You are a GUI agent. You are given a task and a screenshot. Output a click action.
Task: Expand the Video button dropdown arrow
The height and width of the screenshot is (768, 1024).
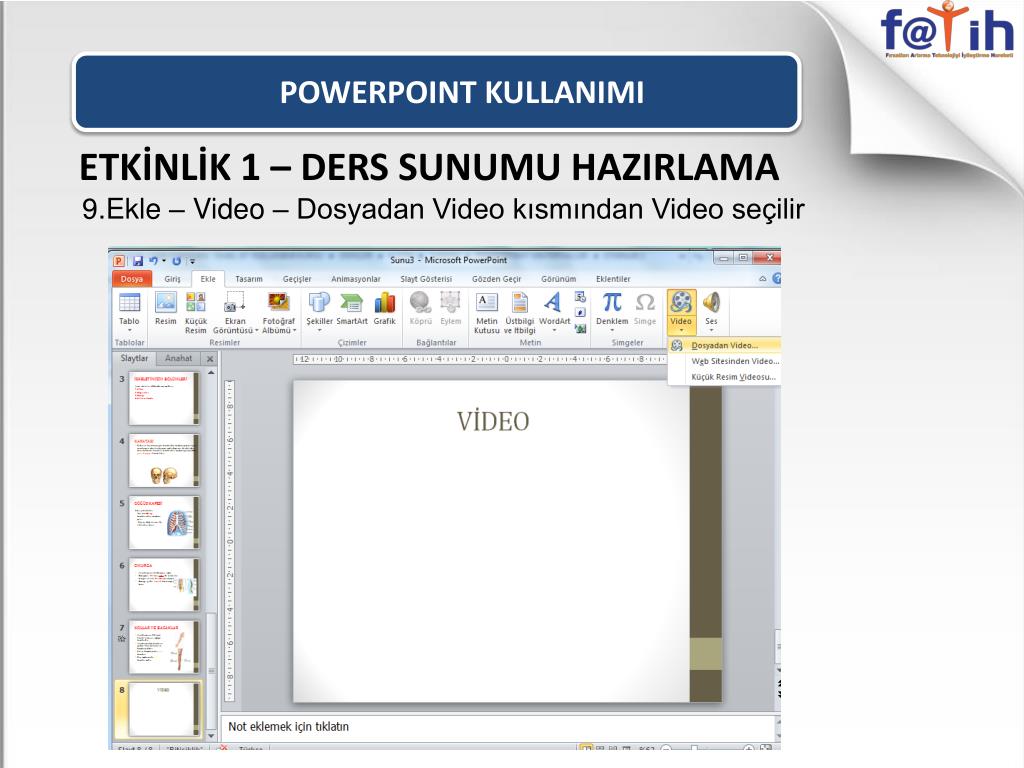click(x=680, y=330)
